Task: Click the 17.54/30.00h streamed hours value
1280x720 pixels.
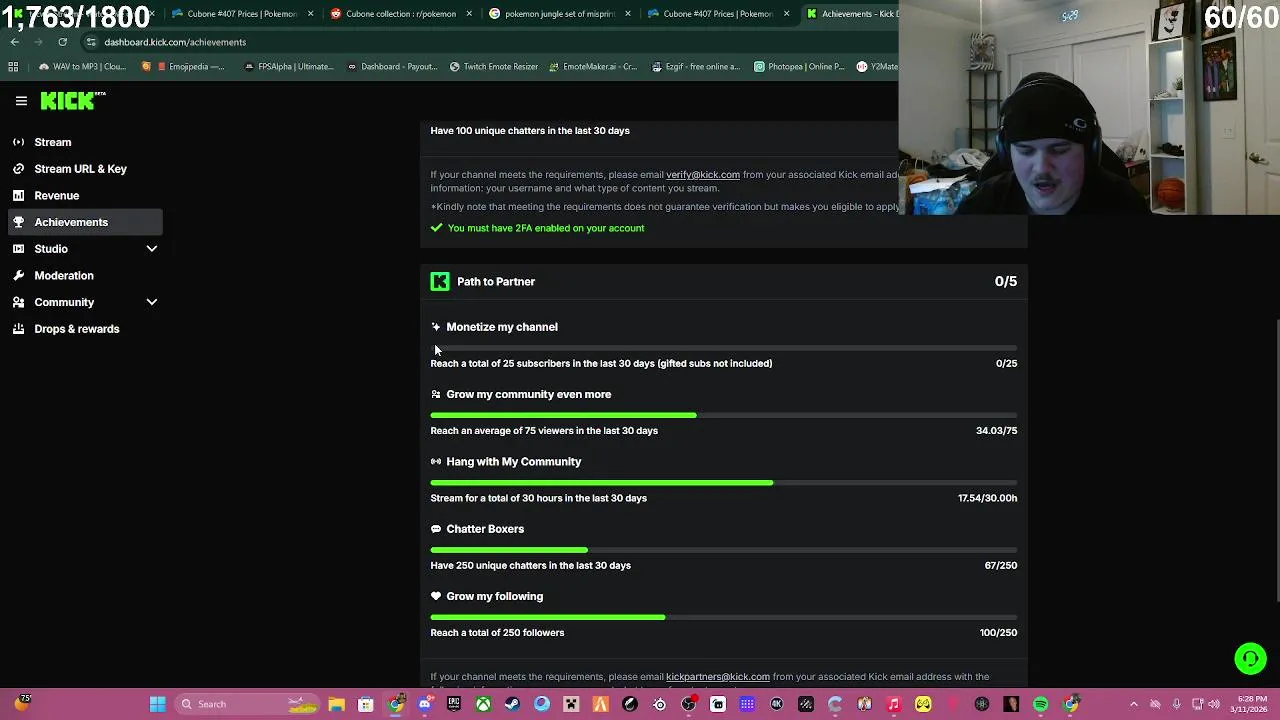Action: pos(987,498)
